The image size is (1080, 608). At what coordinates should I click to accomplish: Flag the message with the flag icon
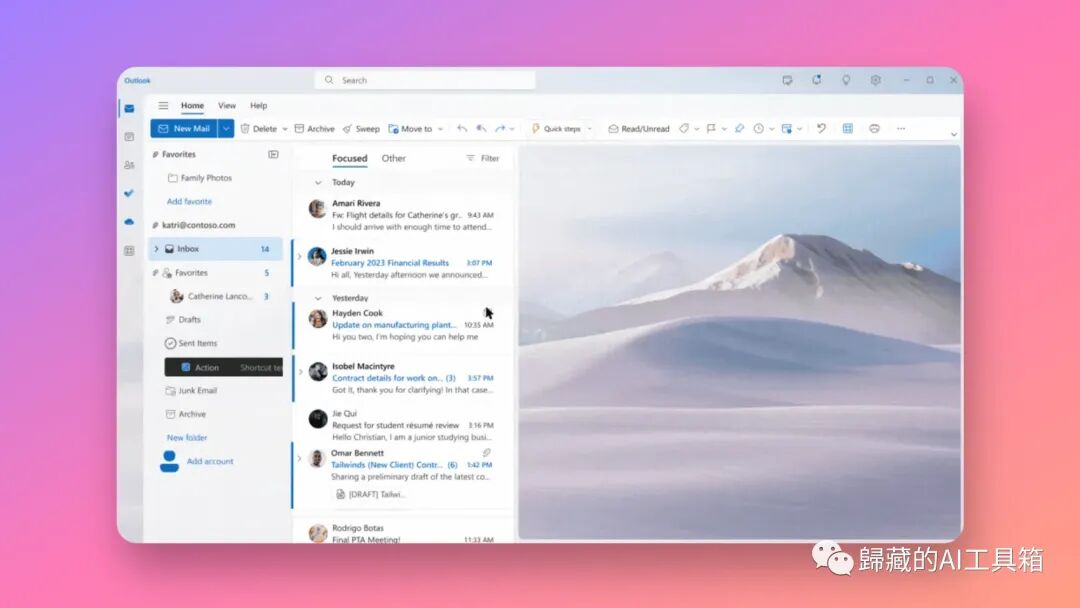click(x=712, y=129)
